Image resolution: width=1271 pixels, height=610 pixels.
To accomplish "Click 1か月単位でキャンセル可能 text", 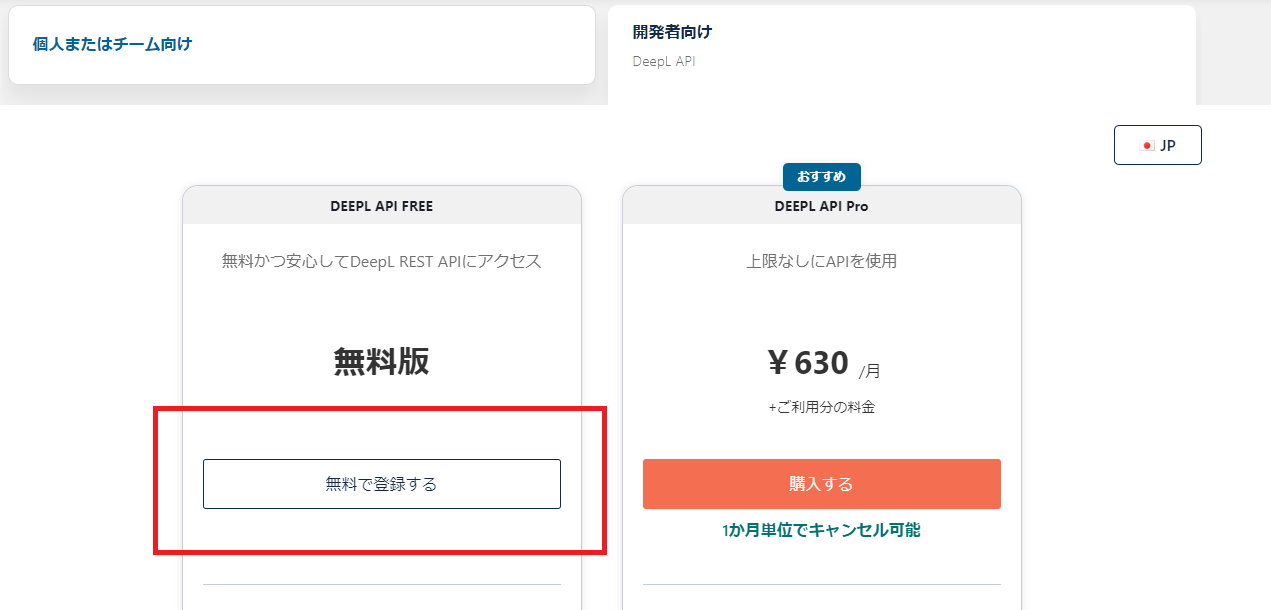I will (821, 530).
